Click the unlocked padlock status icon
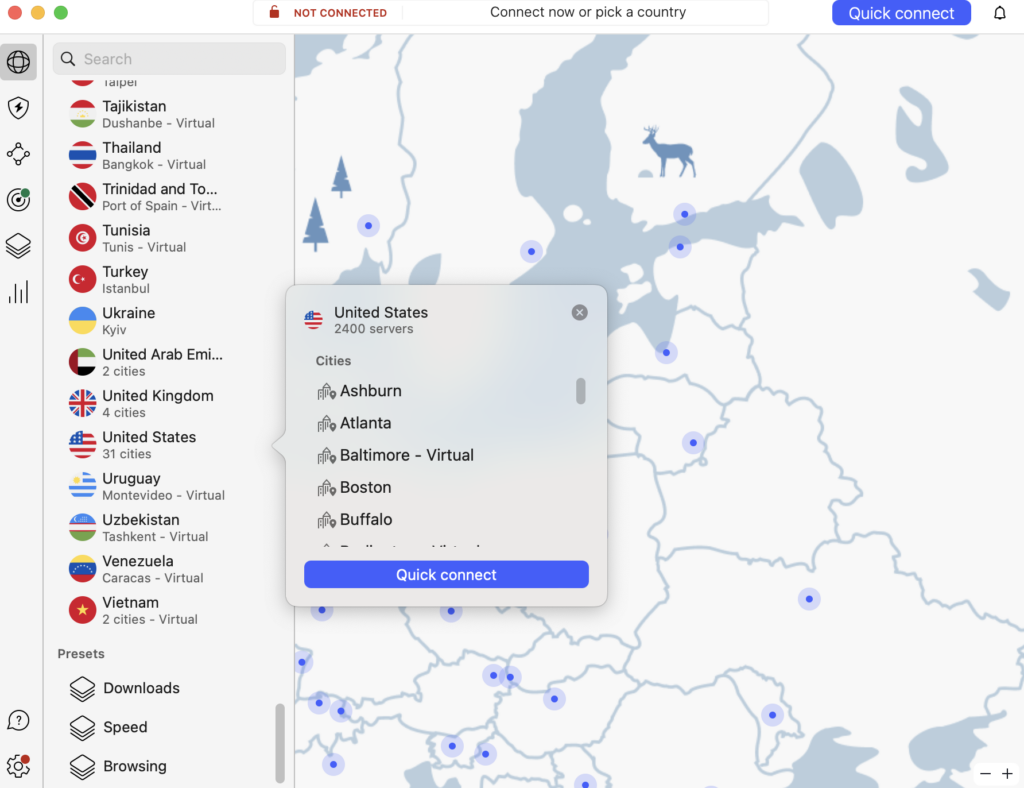Viewport: 1024px width, 788px height. tap(274, 12)
